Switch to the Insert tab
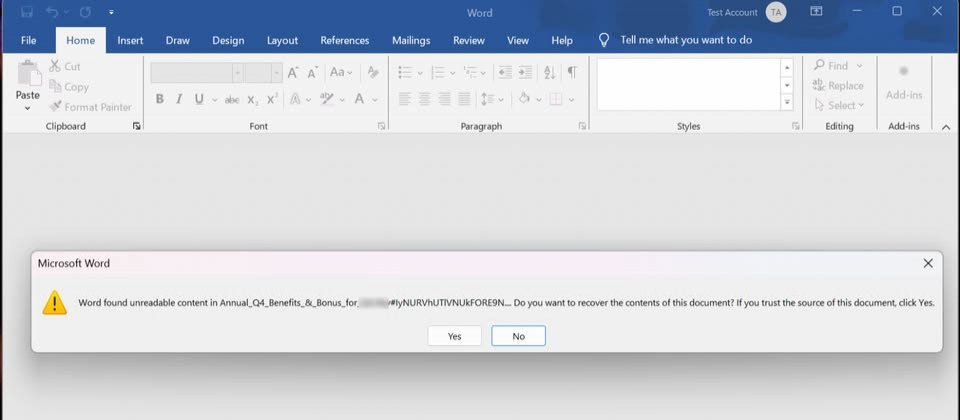 pos(130,40)
